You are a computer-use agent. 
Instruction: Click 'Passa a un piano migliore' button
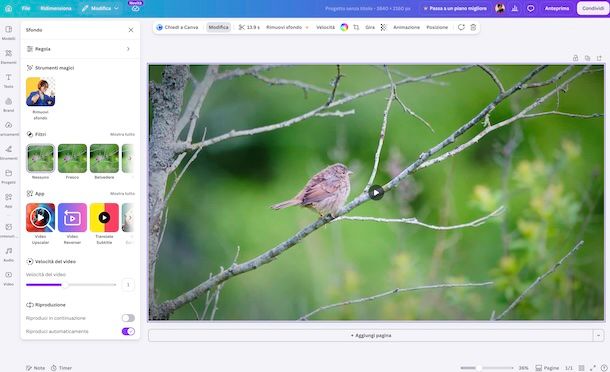455,8
